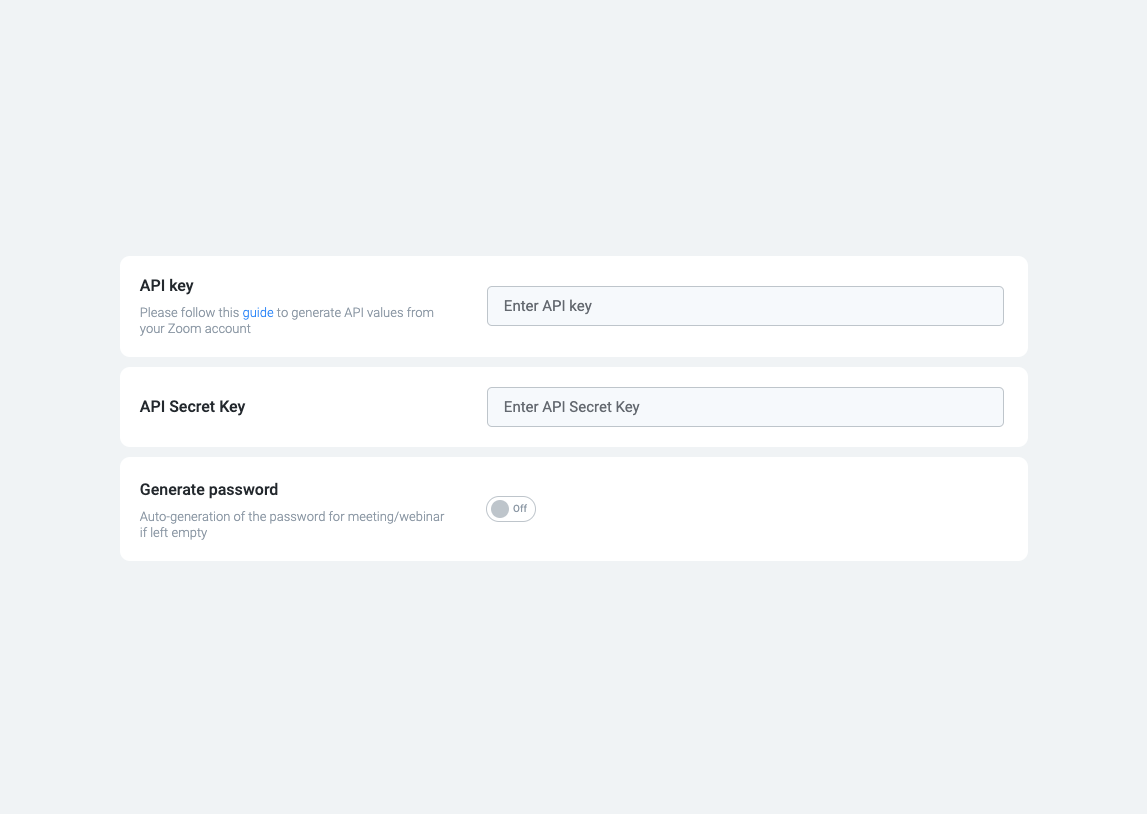The height and width of the screenshot is (814, 1147).
Task: Select the API Secret Key heading label
Action: point(192,407)
